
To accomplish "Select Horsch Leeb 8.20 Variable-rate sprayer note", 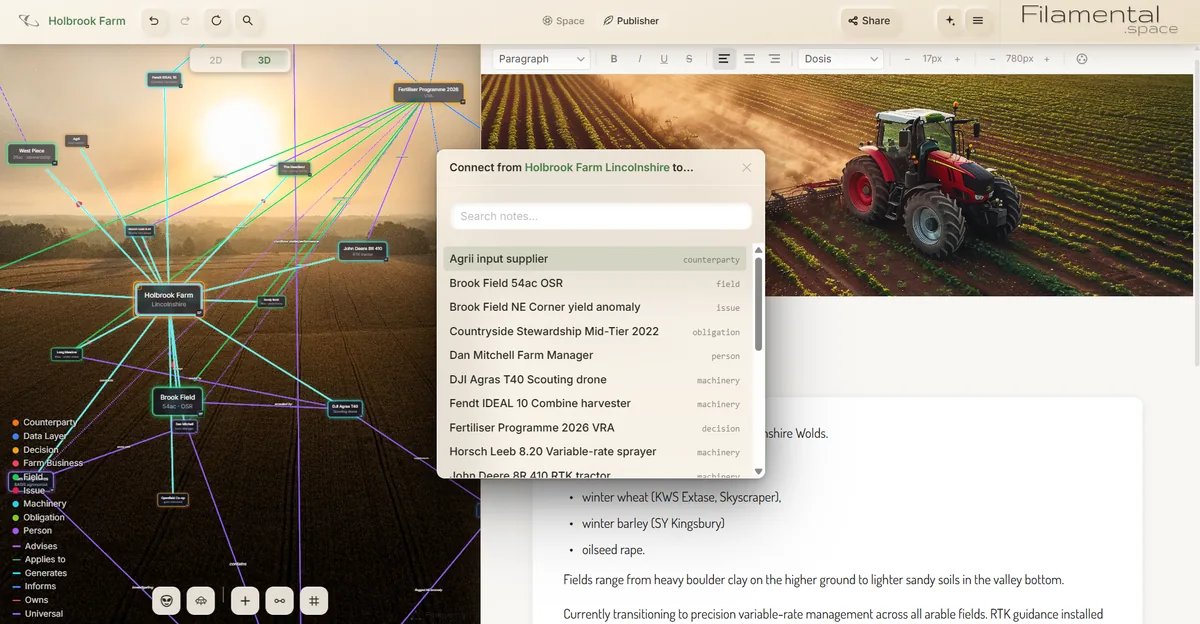I will 595,451.
